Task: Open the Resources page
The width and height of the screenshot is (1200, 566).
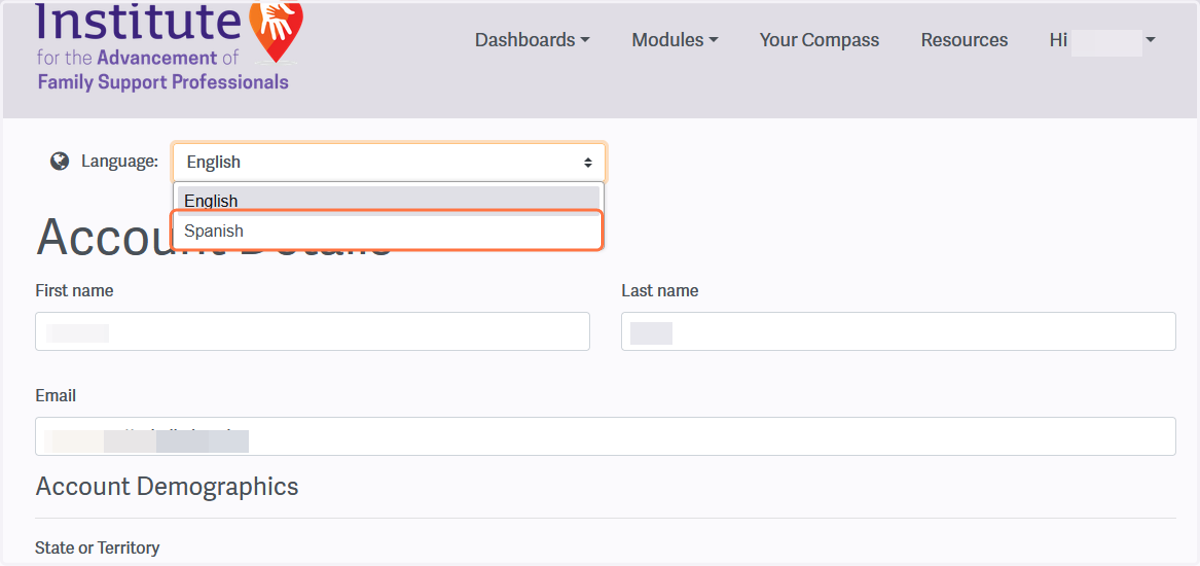Action: (964, 40)
